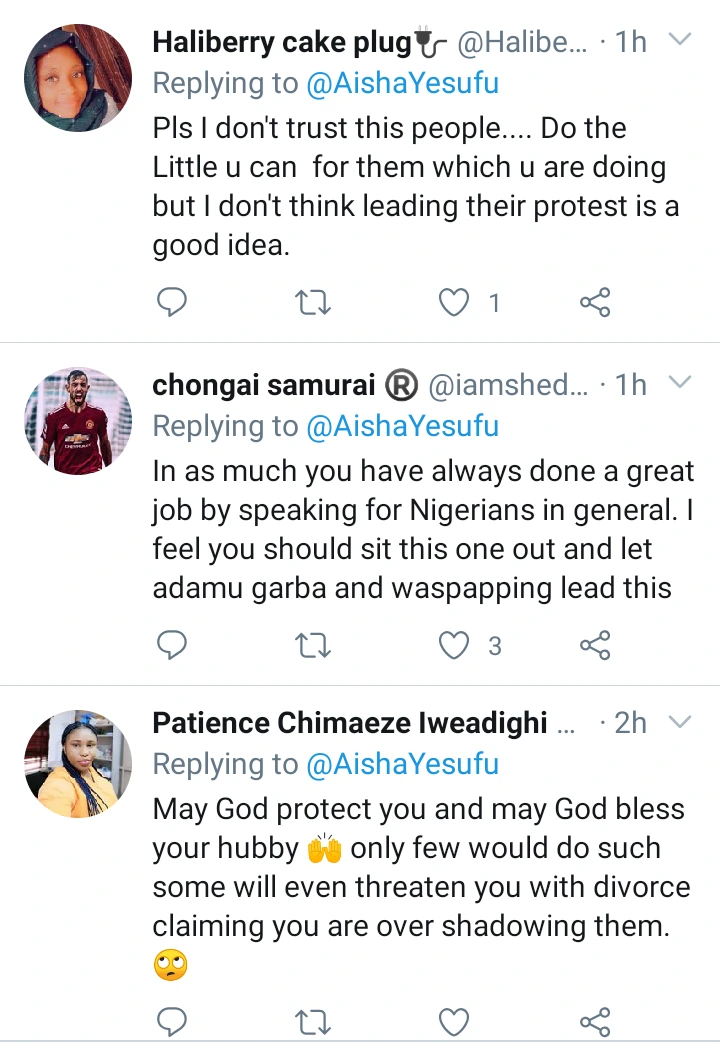
Task: Share Patience Chimaeze Iweadighi's tweet
Action: click(x=595, y=1021)
